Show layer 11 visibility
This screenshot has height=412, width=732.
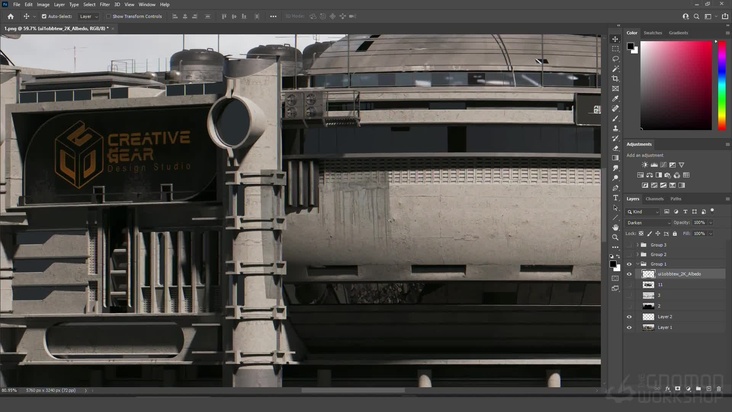tap(629, 285)
